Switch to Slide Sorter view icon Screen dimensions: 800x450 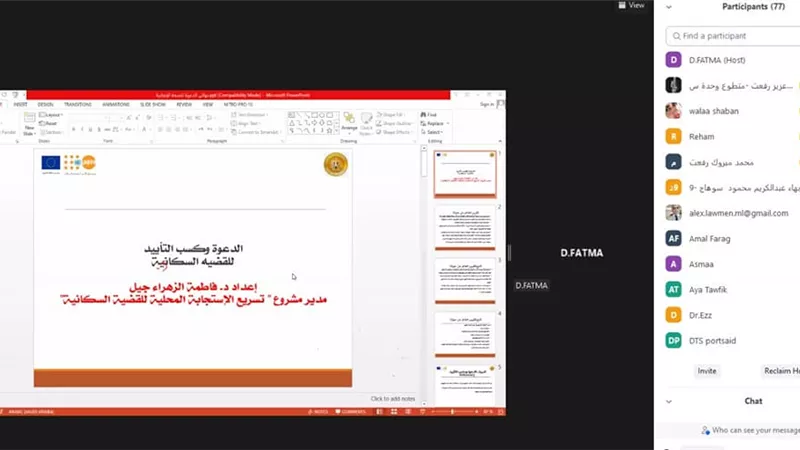(x=393, y=412)
